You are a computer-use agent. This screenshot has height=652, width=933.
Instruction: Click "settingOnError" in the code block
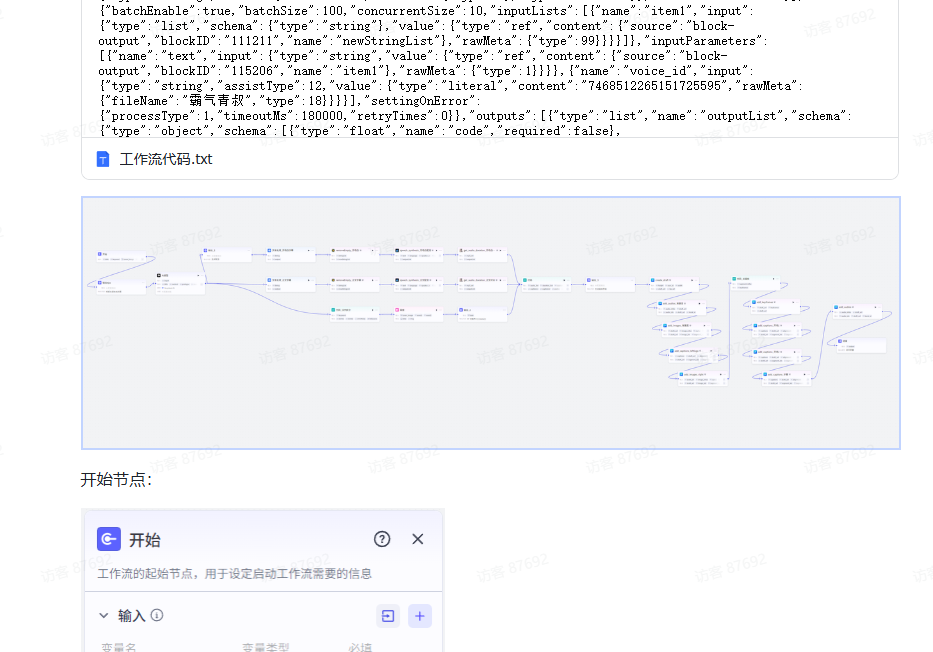[419, 101]
